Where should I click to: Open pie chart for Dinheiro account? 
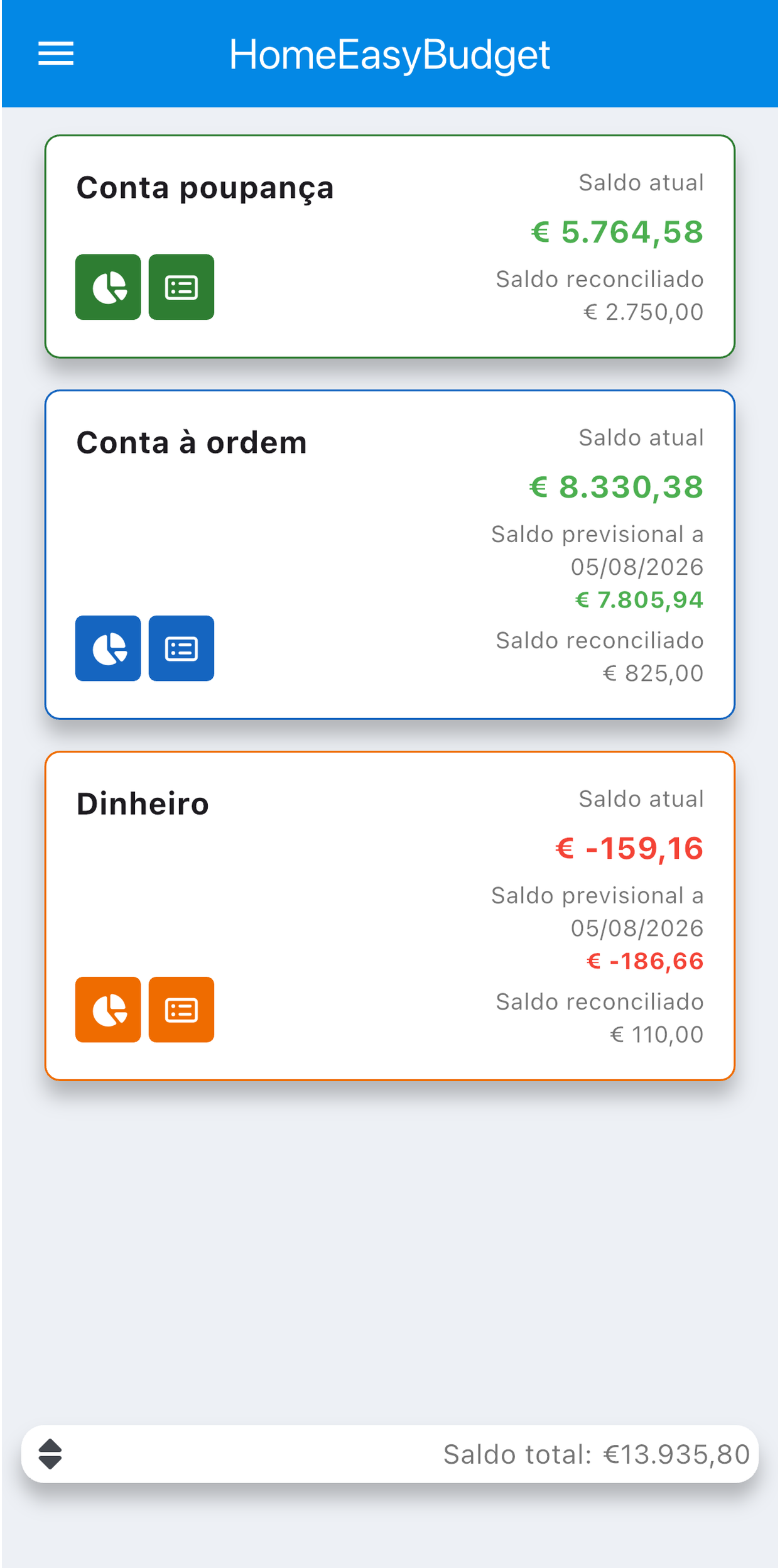pos(108,1010)
